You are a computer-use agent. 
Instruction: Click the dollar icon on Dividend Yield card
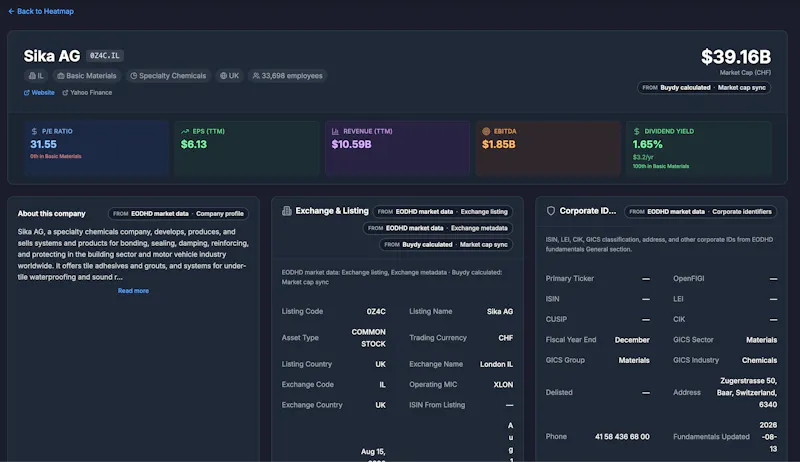637,131
